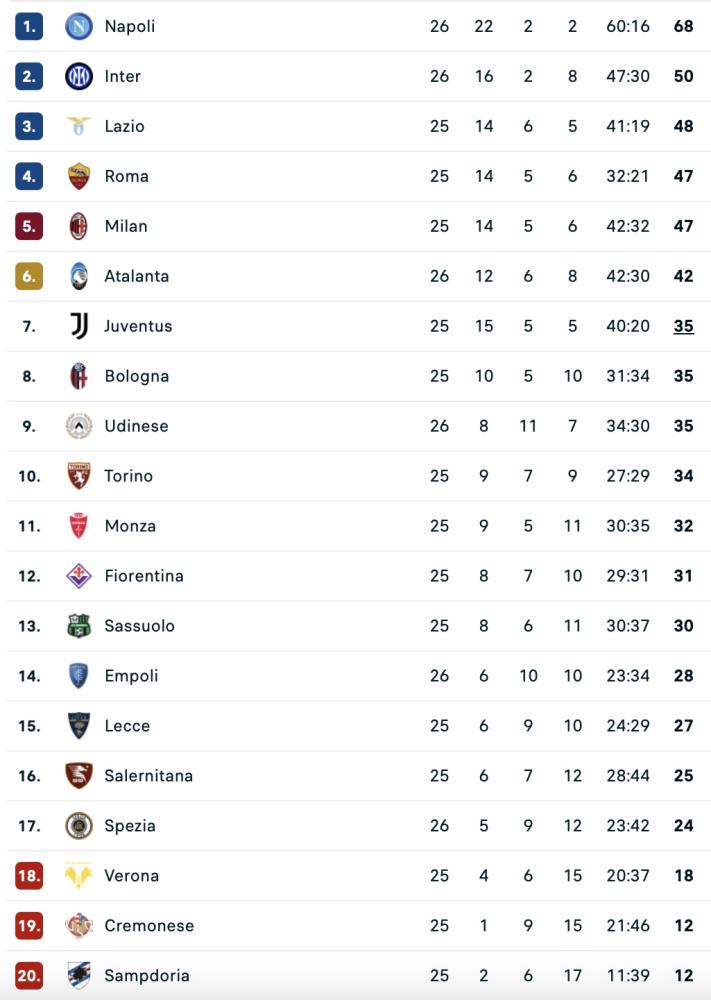Screen dimensions: 711x1000
Task: Click the Cremonese team name
Action: pyautogui.click(x=149, y=926)
